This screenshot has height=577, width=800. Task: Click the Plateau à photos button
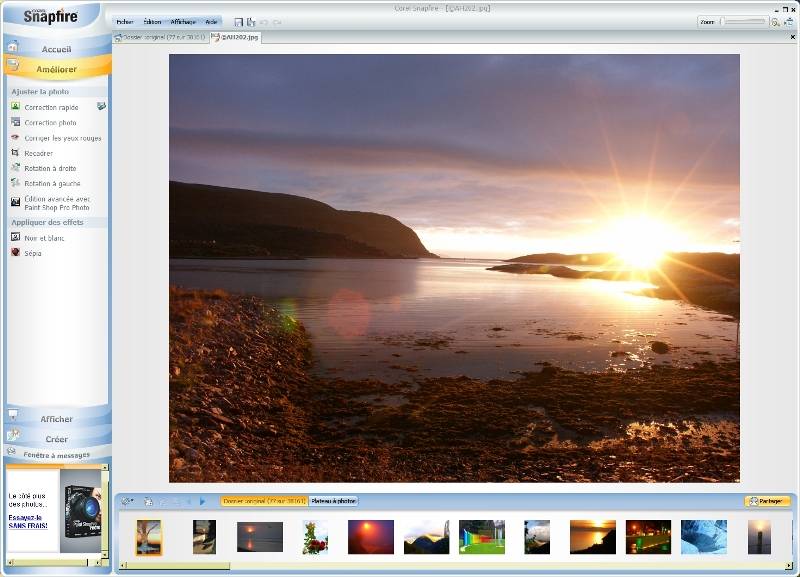tap(333, 501)
